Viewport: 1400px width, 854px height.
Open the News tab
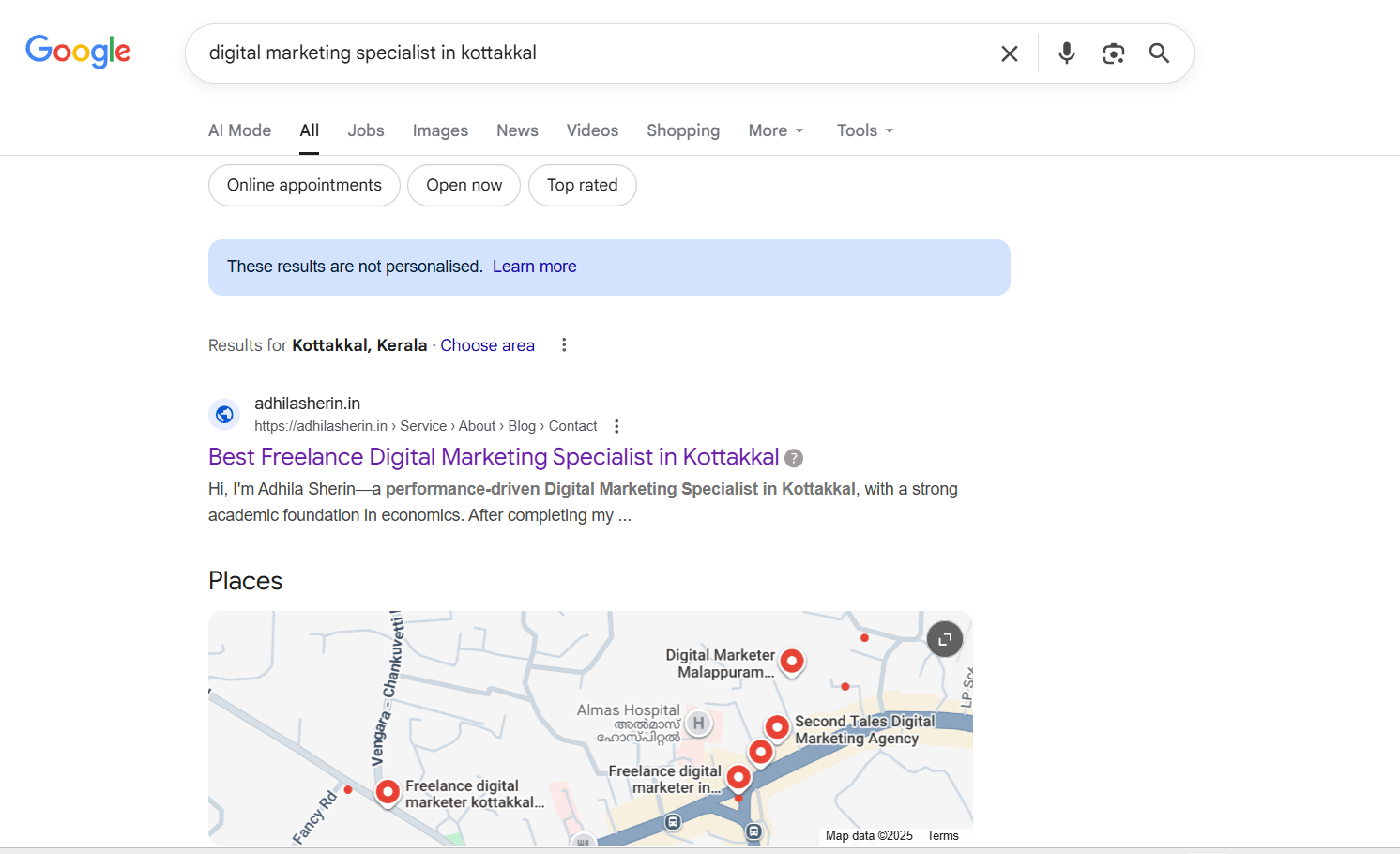pyautogui.click(x=517, y=130)
